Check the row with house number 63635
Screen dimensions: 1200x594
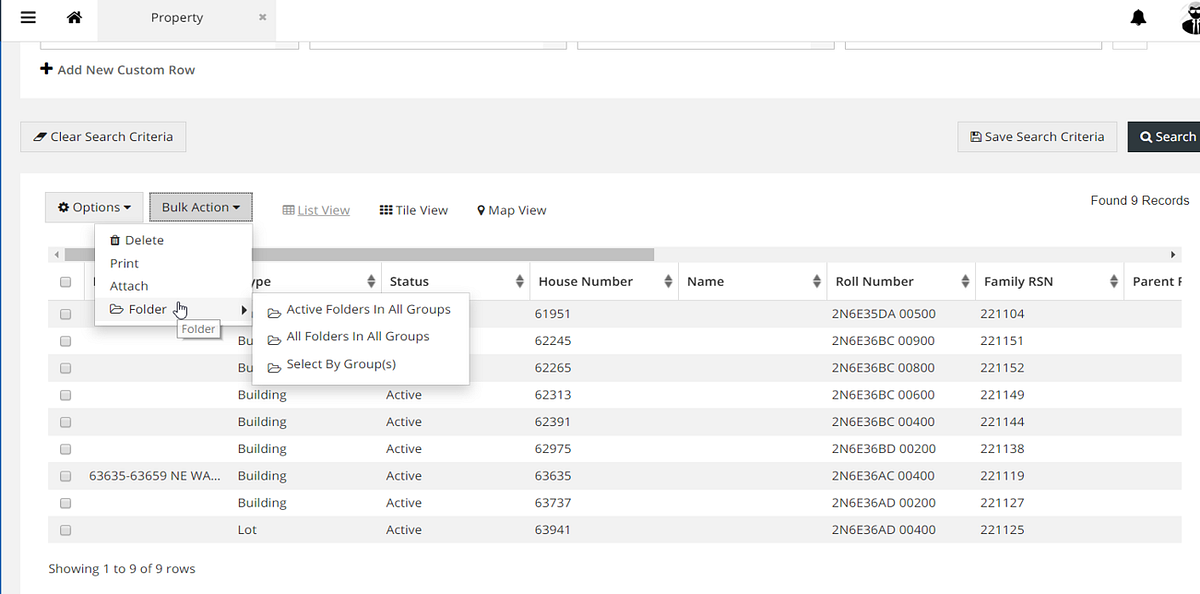click(65, 476)
